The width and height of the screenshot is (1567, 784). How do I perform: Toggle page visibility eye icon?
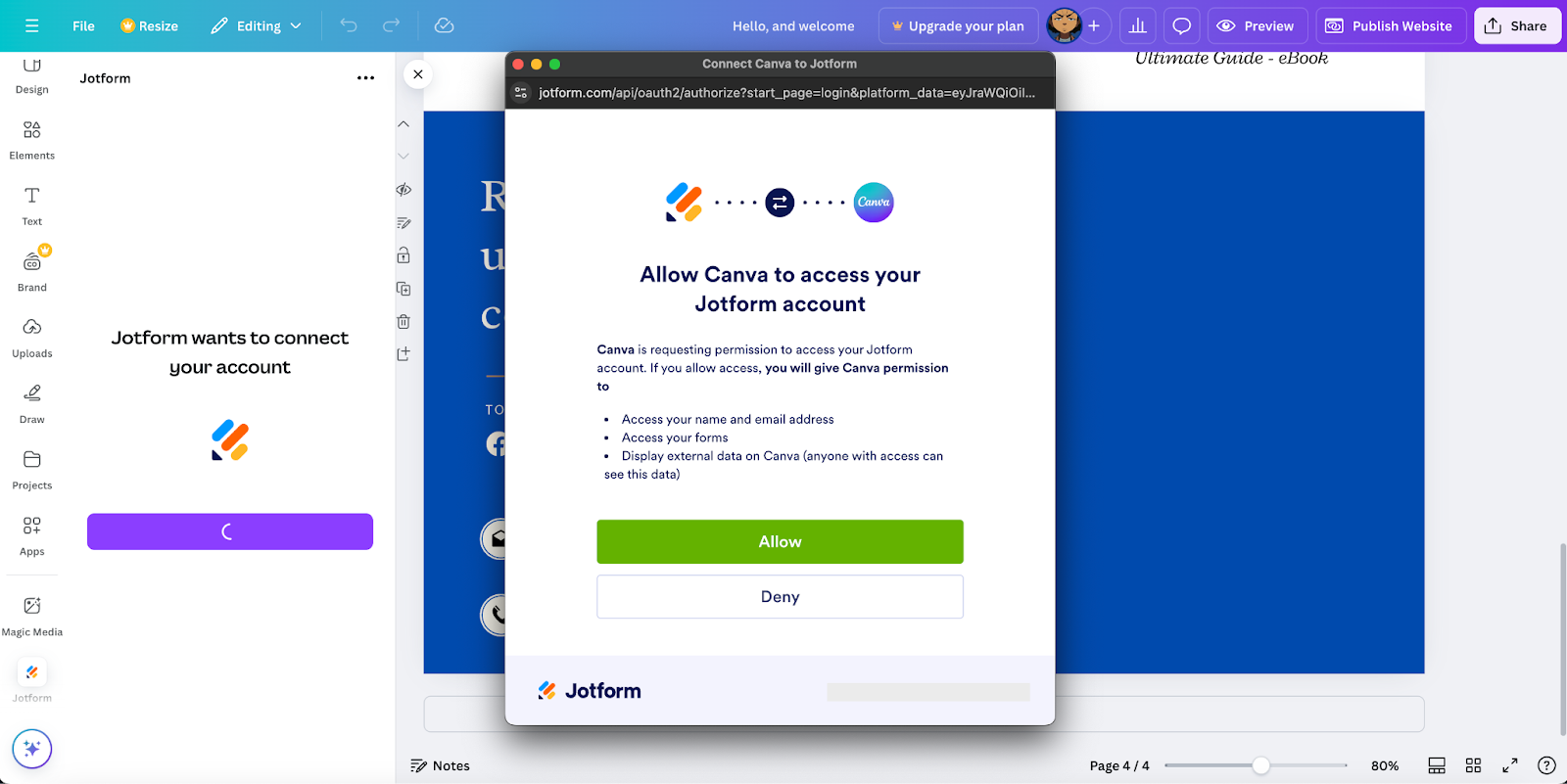pos(404,190)
